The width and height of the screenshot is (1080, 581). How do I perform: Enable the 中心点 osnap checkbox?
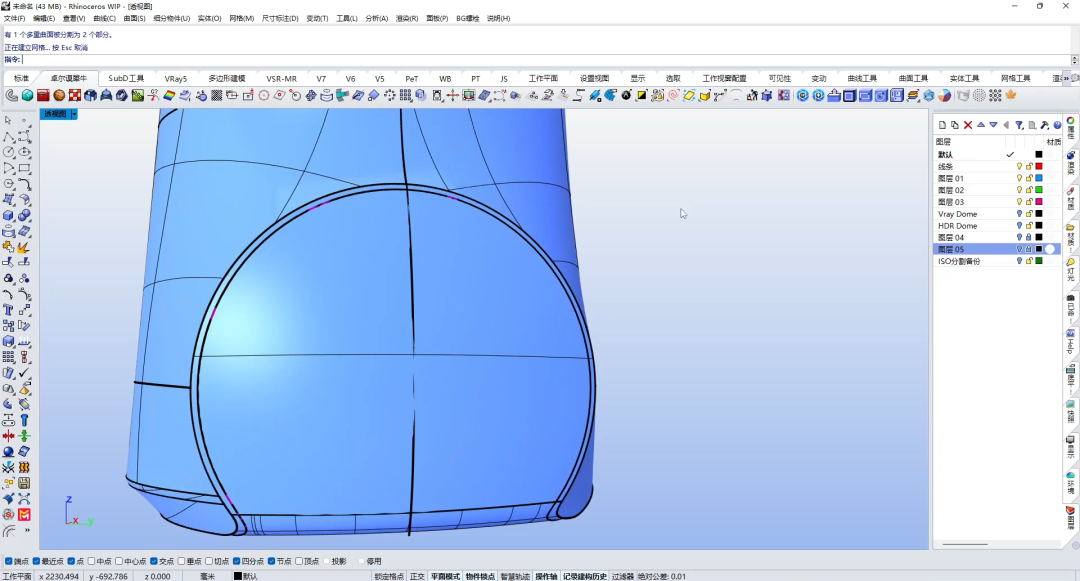pos(119,562)
